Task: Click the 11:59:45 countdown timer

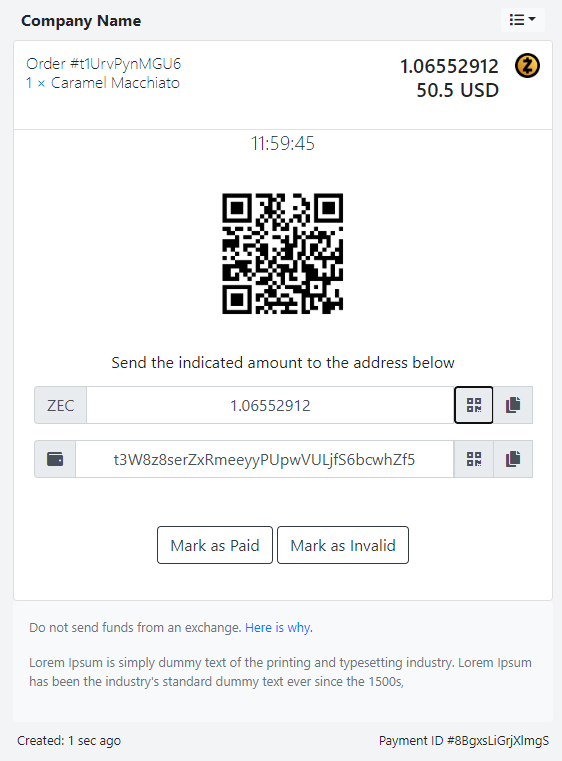Action: coord(283,144)
